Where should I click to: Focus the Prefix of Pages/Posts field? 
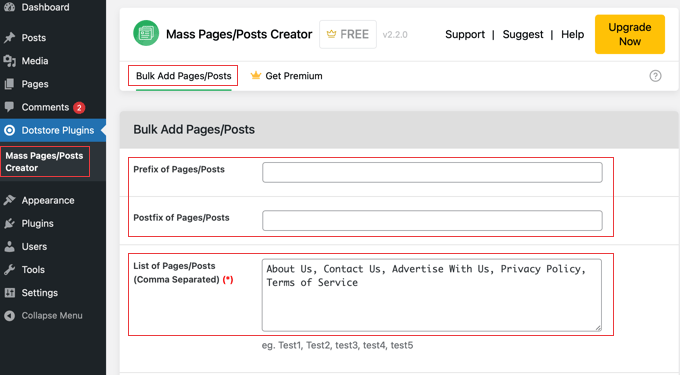tap(432, 173)
